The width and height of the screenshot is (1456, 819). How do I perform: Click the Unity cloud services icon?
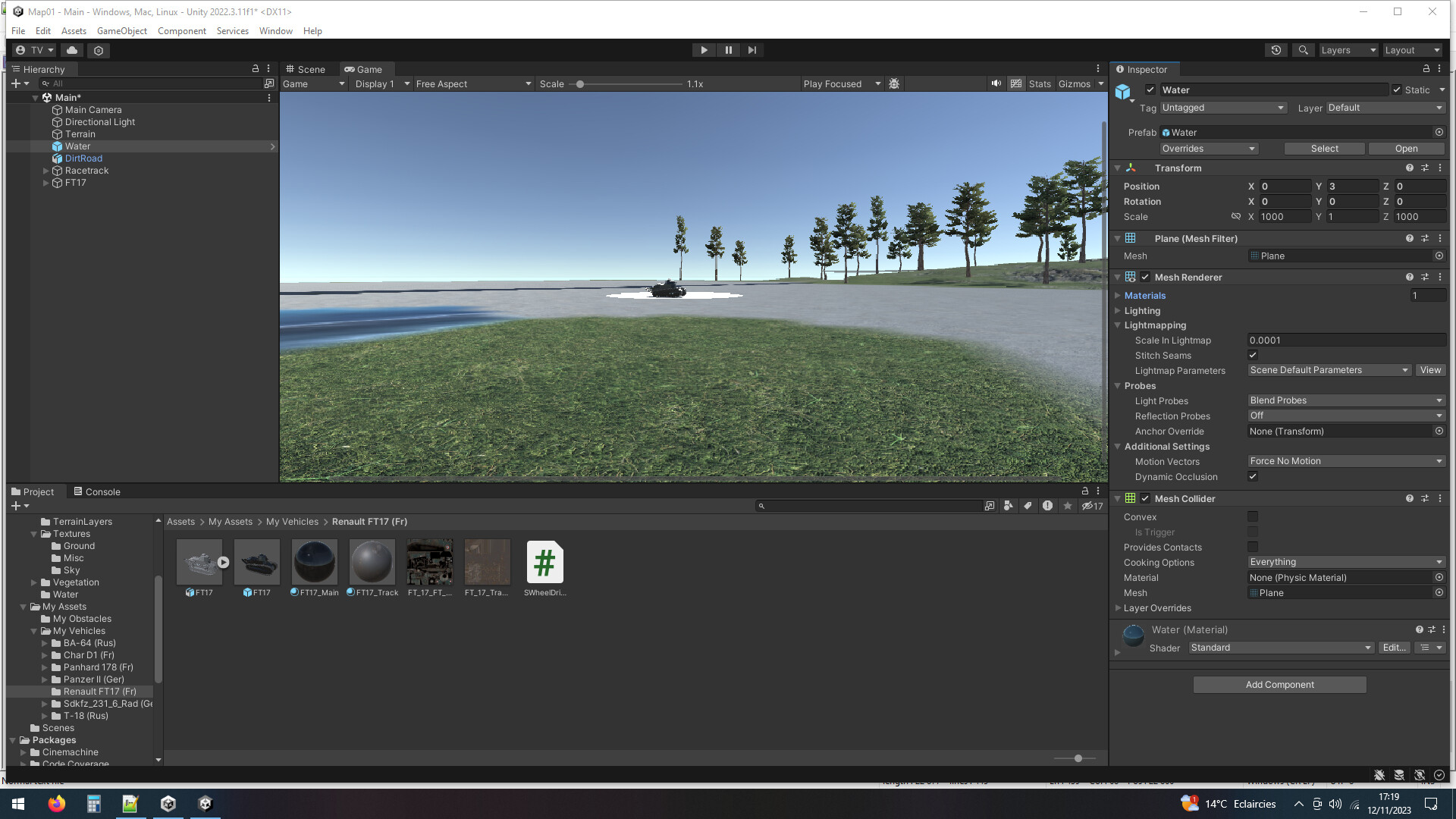(x=71, y=50)
